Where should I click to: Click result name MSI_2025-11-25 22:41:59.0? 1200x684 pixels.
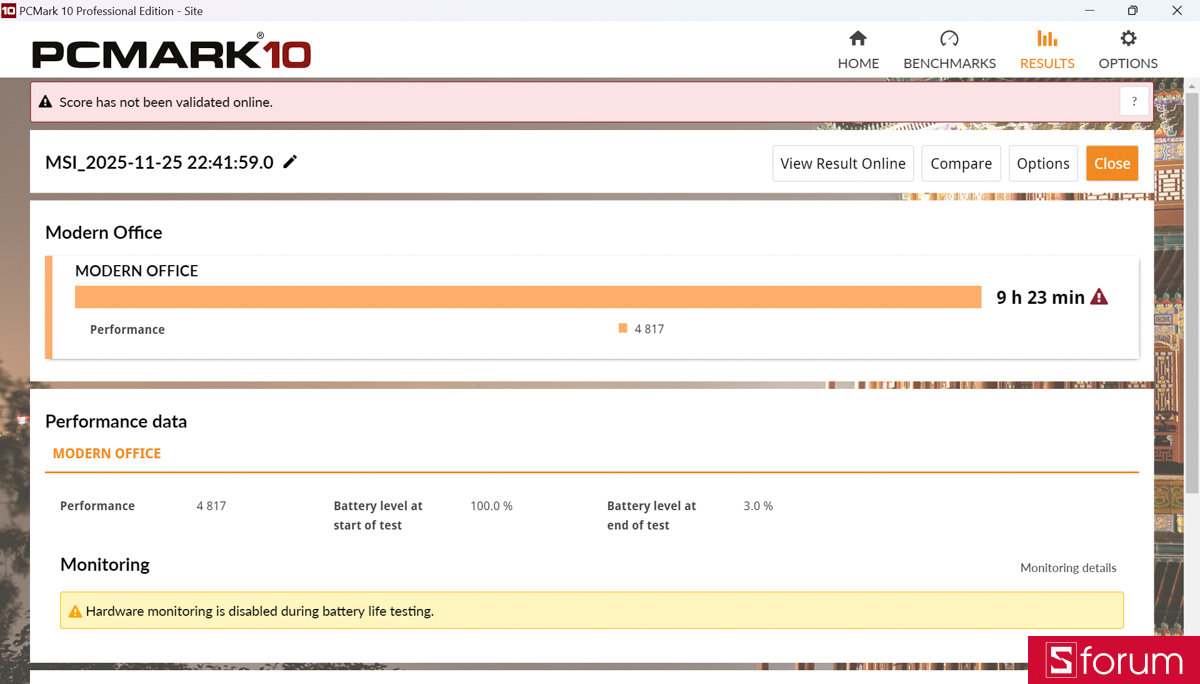click(159, 162)
